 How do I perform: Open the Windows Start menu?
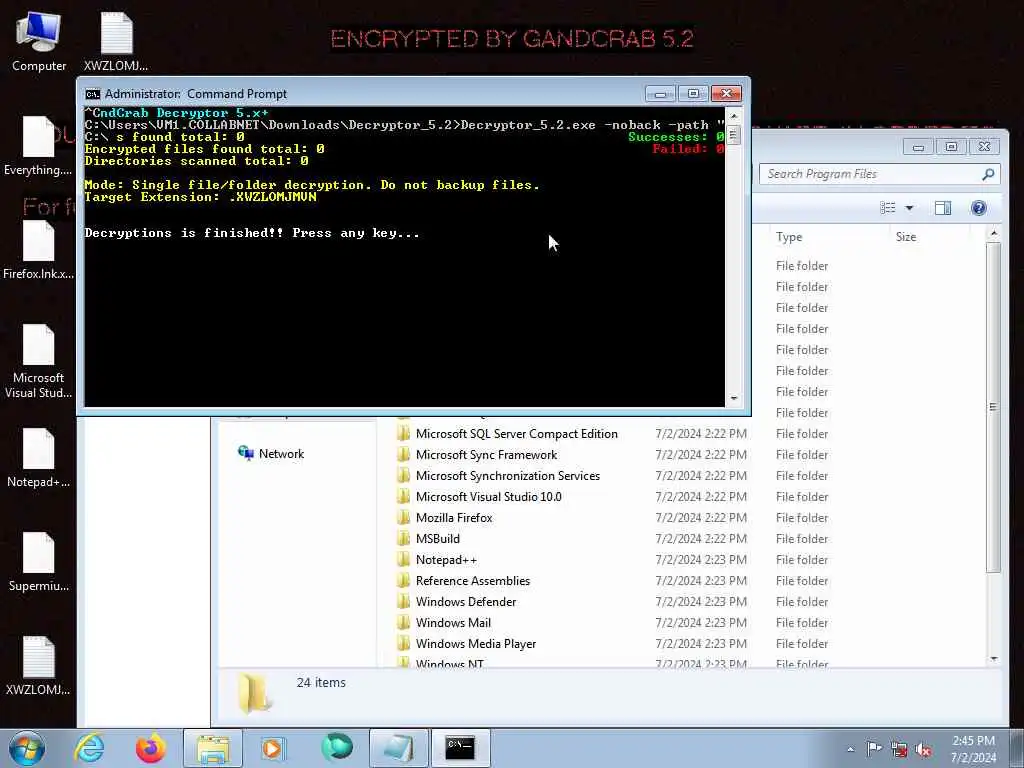tap(27, 748)
